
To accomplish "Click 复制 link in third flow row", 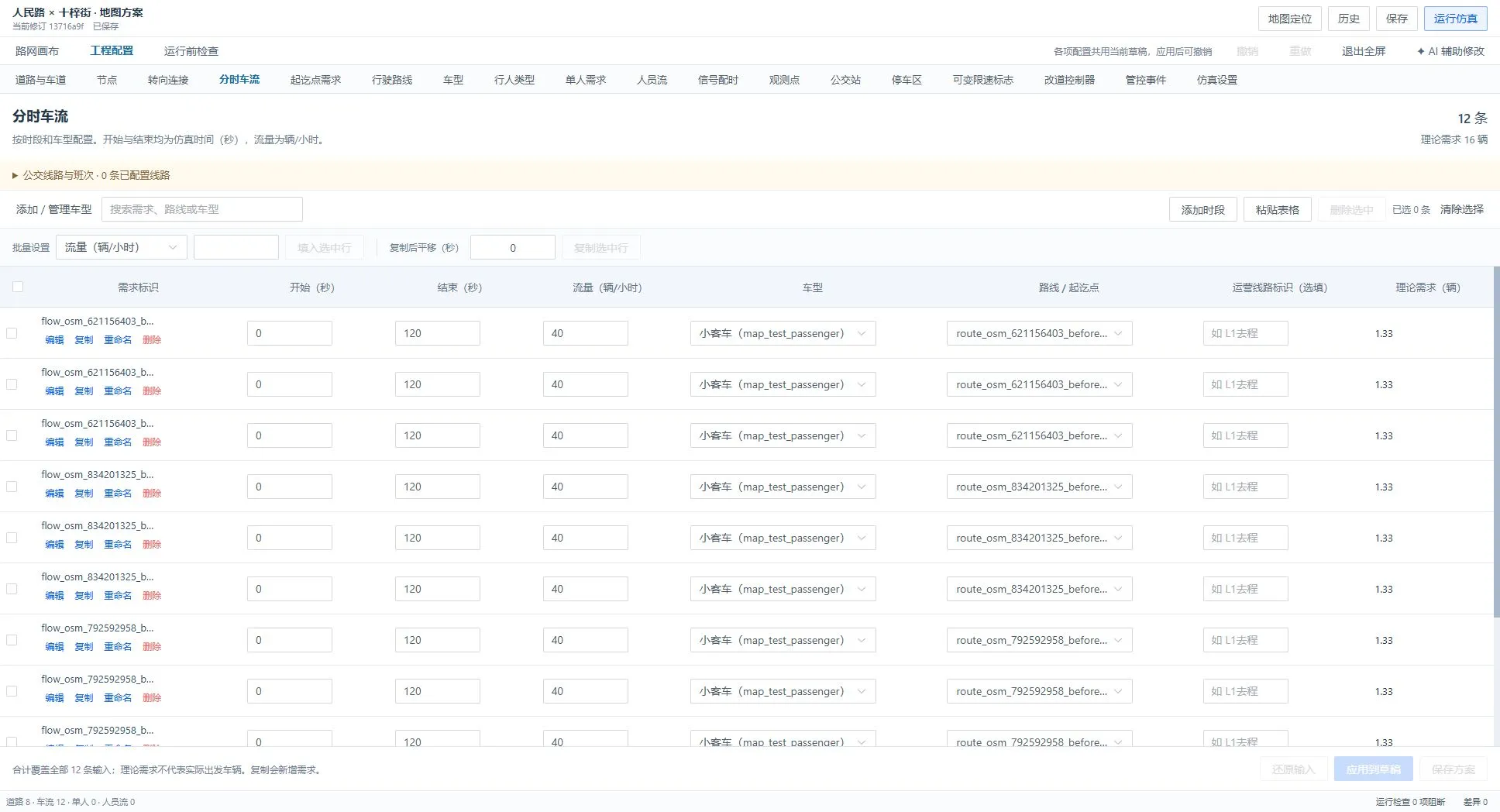I will click(x=84, y=442).
